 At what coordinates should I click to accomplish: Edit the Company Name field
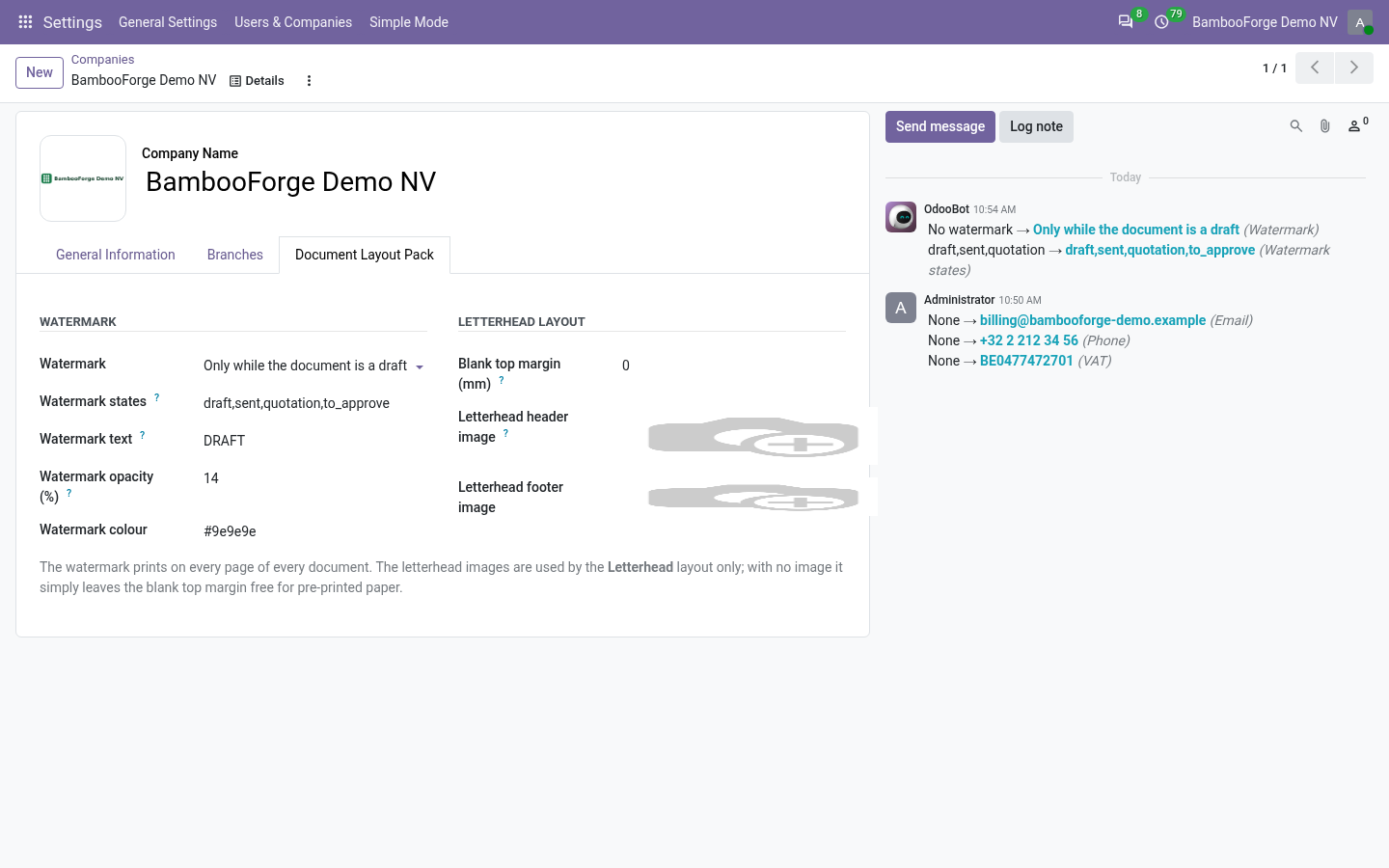click(494, 182)
